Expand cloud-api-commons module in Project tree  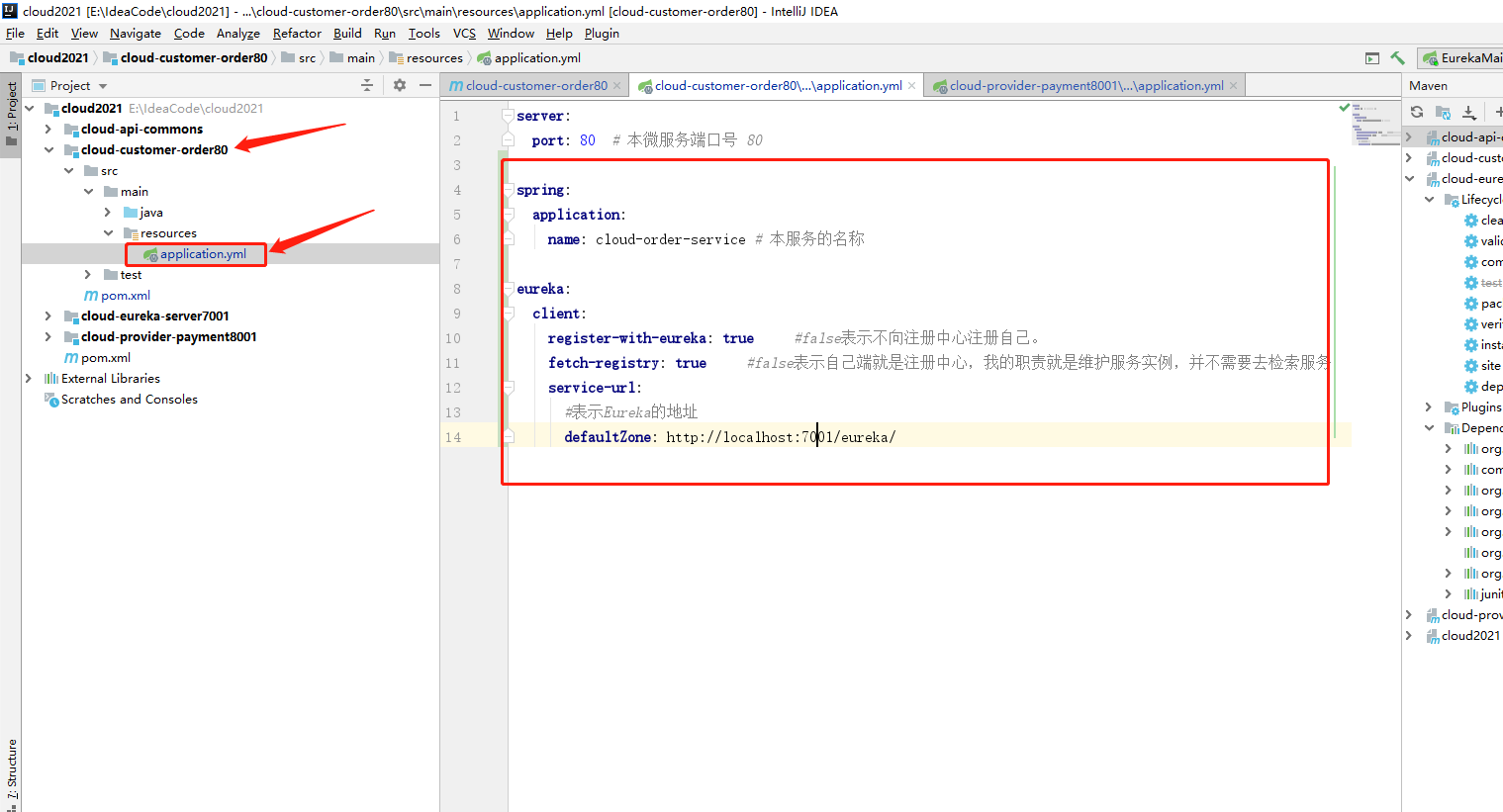48,130
